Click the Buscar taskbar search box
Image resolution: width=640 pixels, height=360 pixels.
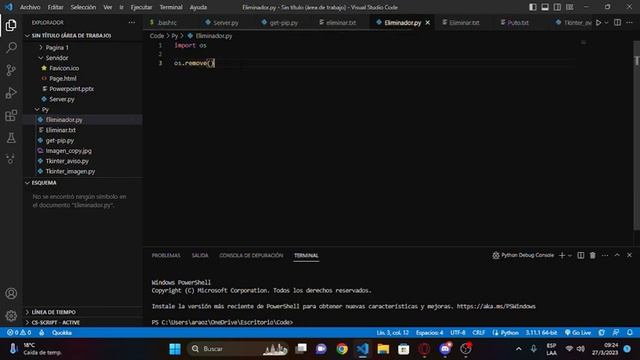238,349
